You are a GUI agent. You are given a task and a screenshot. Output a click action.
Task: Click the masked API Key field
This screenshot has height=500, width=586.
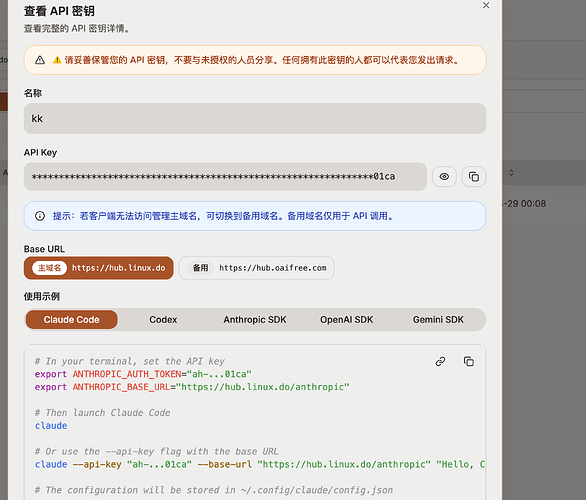(x=225, y=176)
